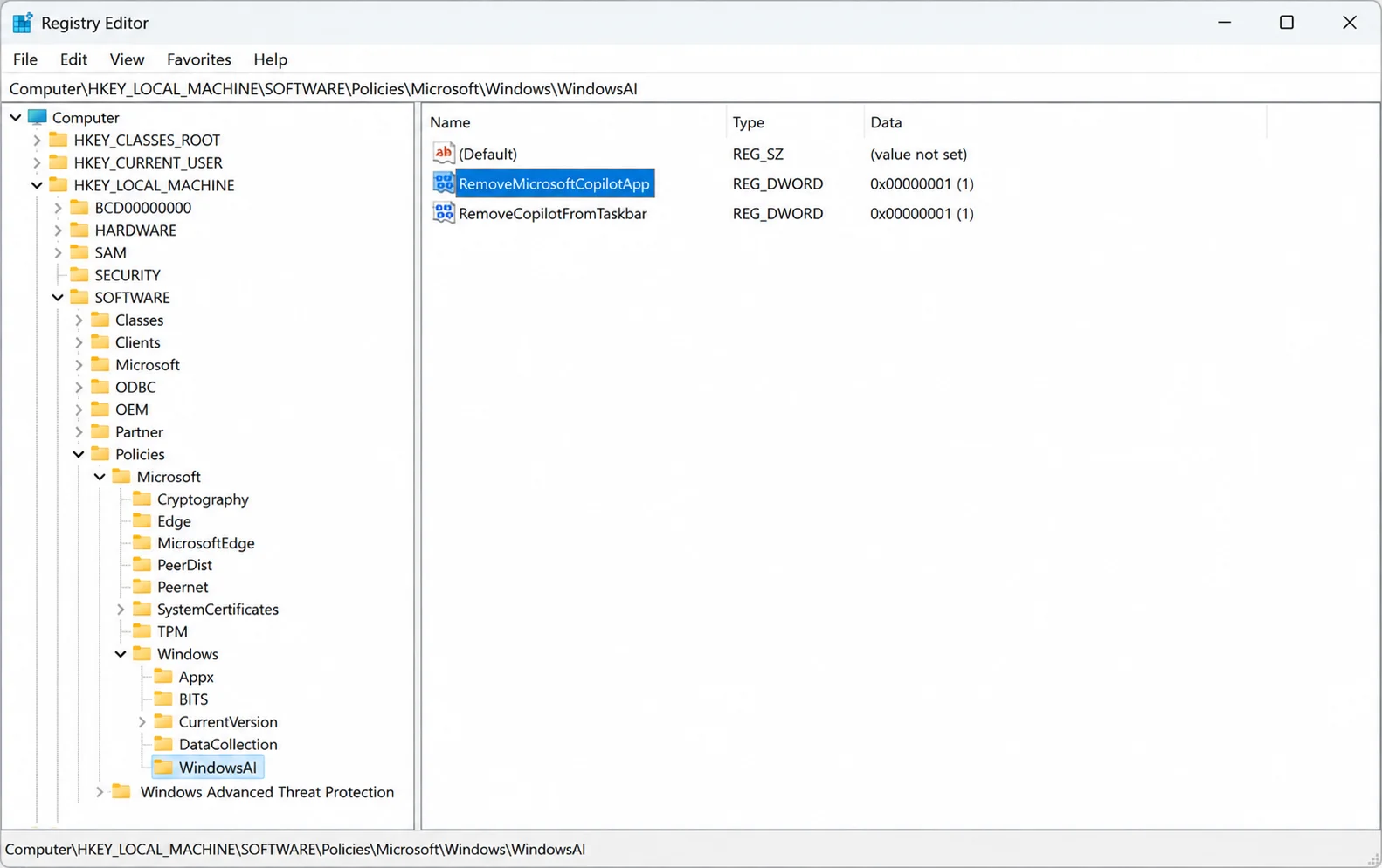
Task: Select the RemoveMicrosoftCopilotApp value name
Action: tap(555, 183)
